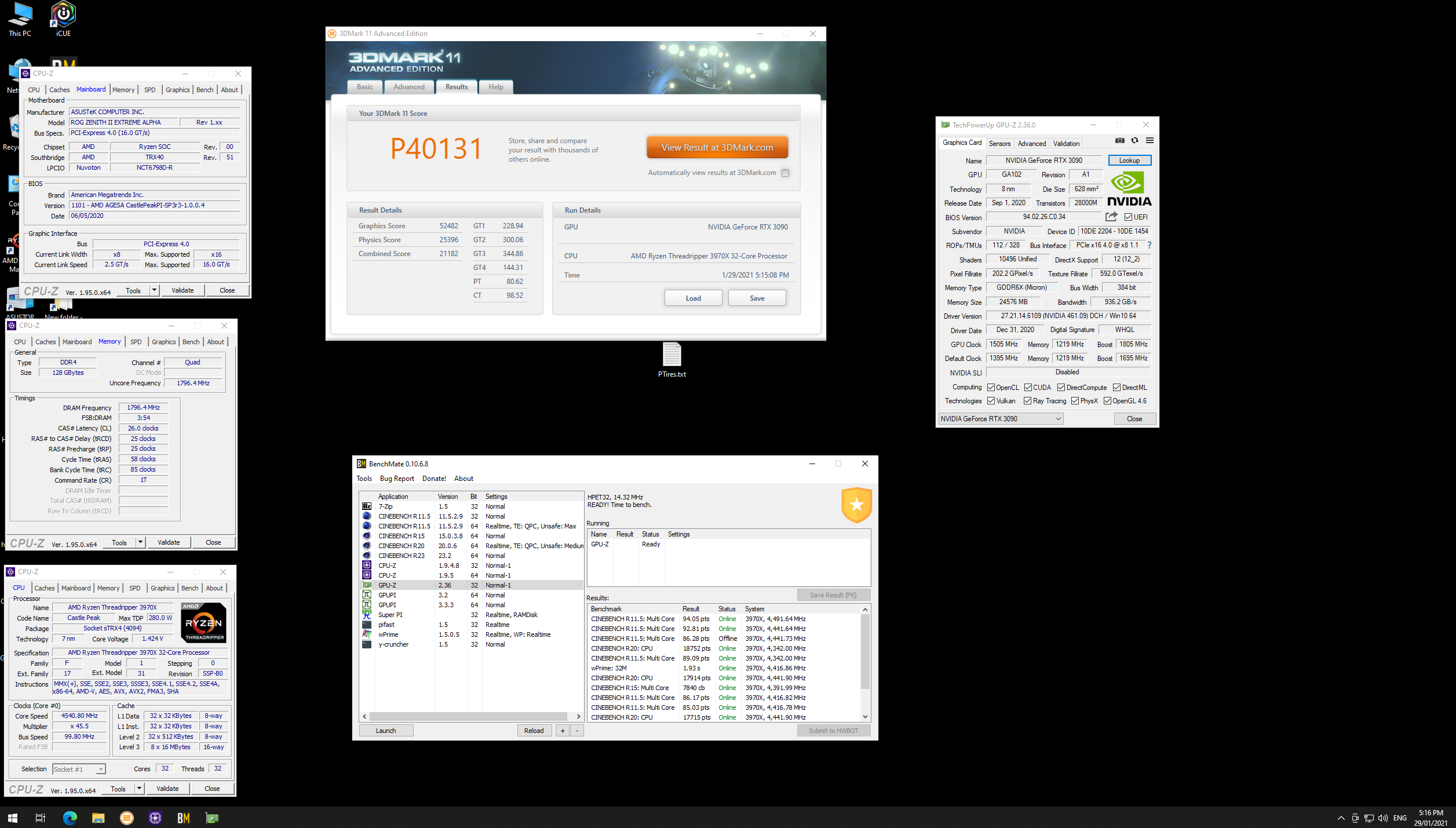Click the Reload button in BenchMate
The height and width of the screenshot is (828, 1456).
pos(534,731)
